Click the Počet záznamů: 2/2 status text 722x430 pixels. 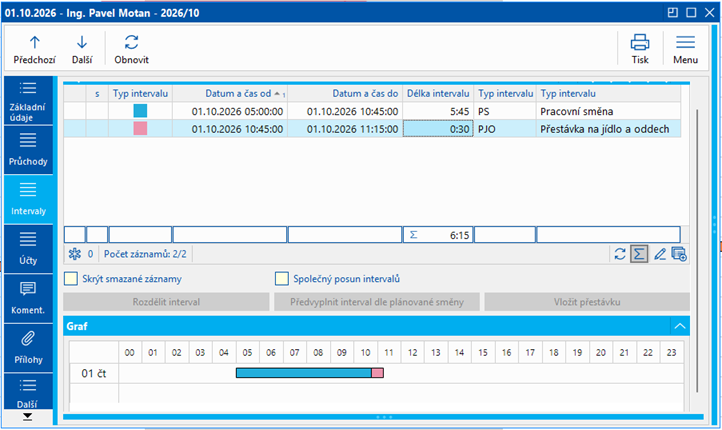point(145,254)
